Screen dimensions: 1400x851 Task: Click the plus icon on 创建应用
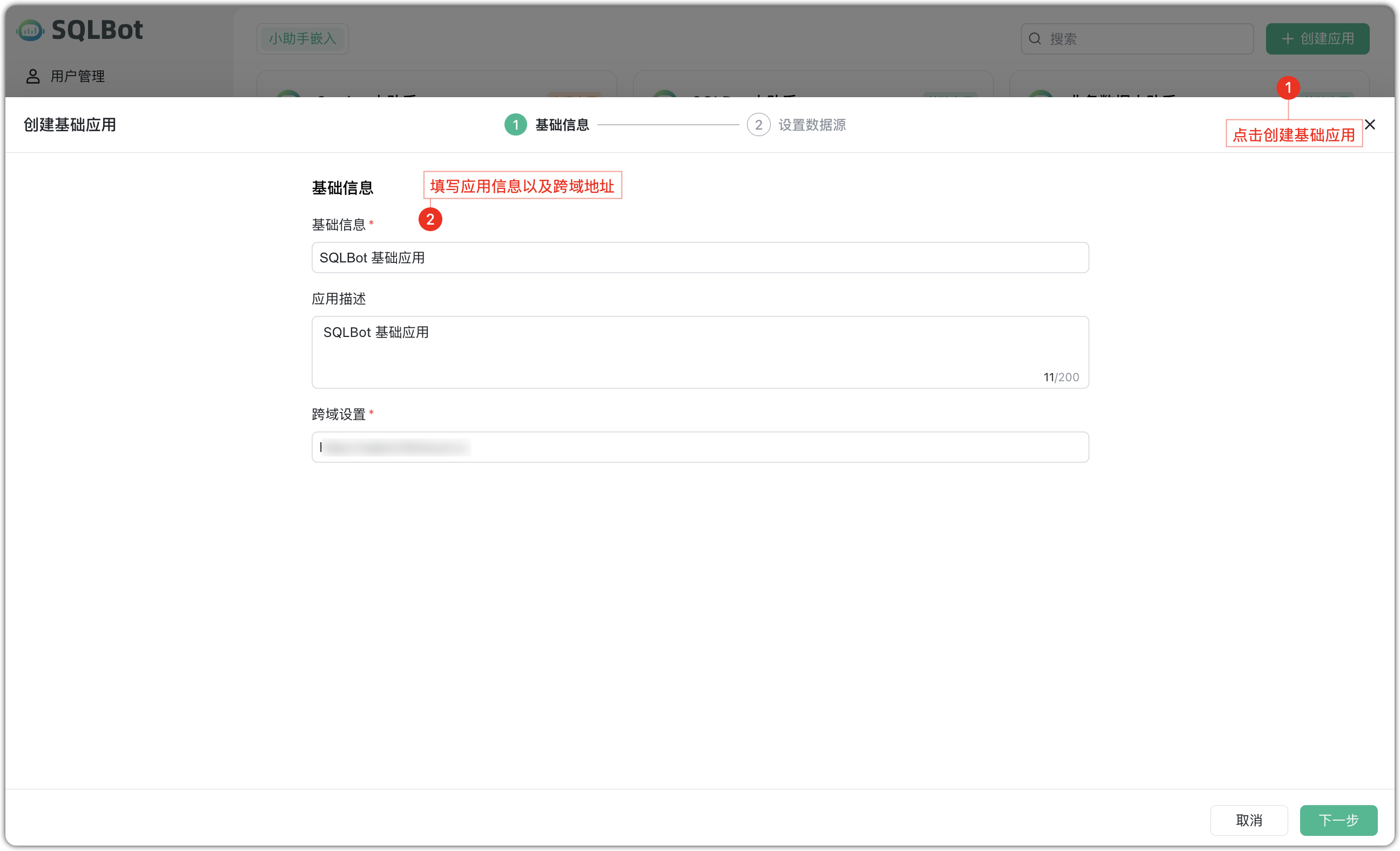[1288, 39]
